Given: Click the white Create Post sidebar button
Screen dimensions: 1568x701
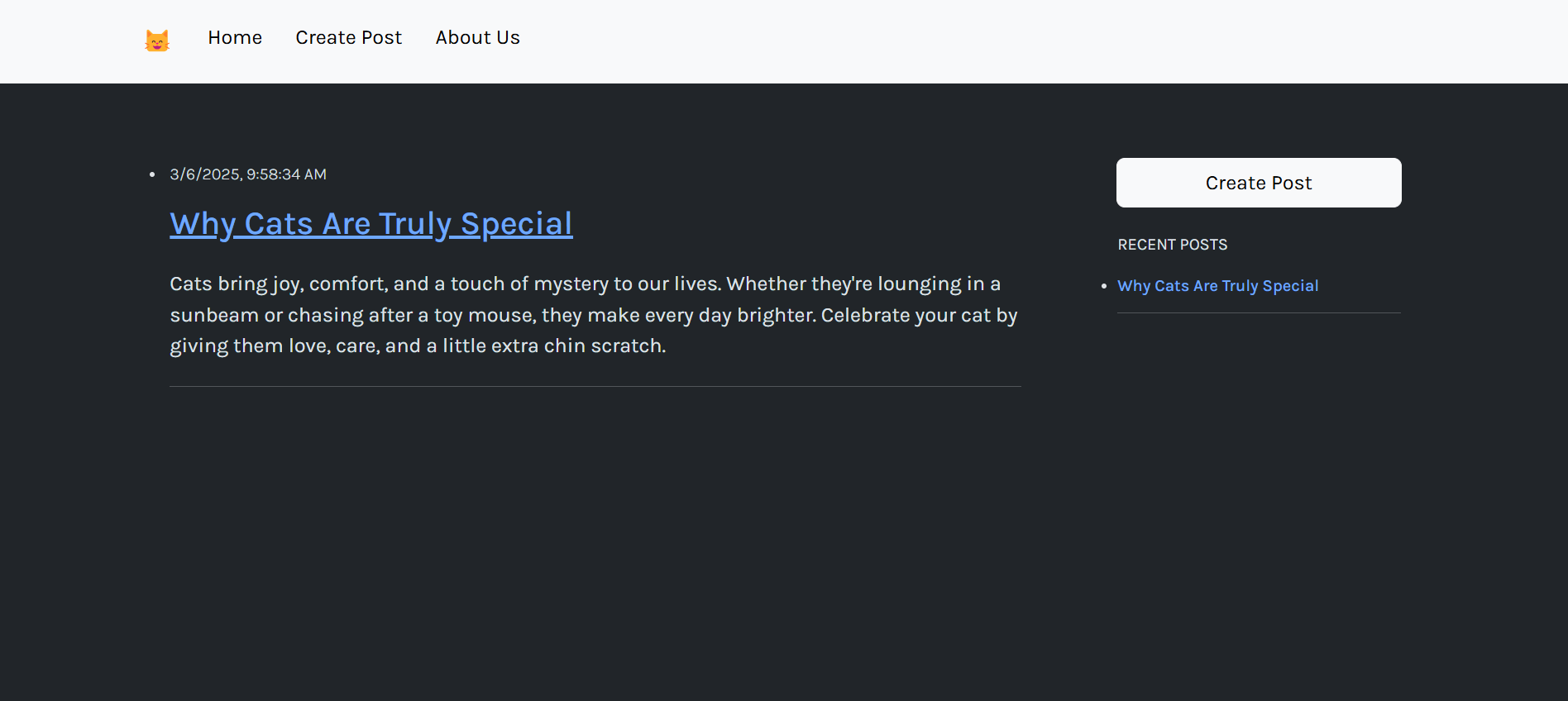Looking at the screenshot, I should click(x=1259, y=183).
